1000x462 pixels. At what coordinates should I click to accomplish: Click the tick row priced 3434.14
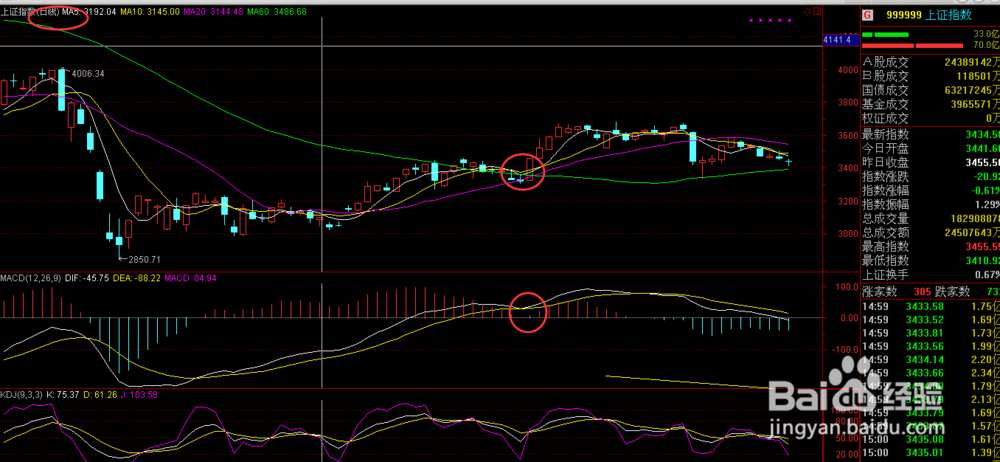point(931,360)
